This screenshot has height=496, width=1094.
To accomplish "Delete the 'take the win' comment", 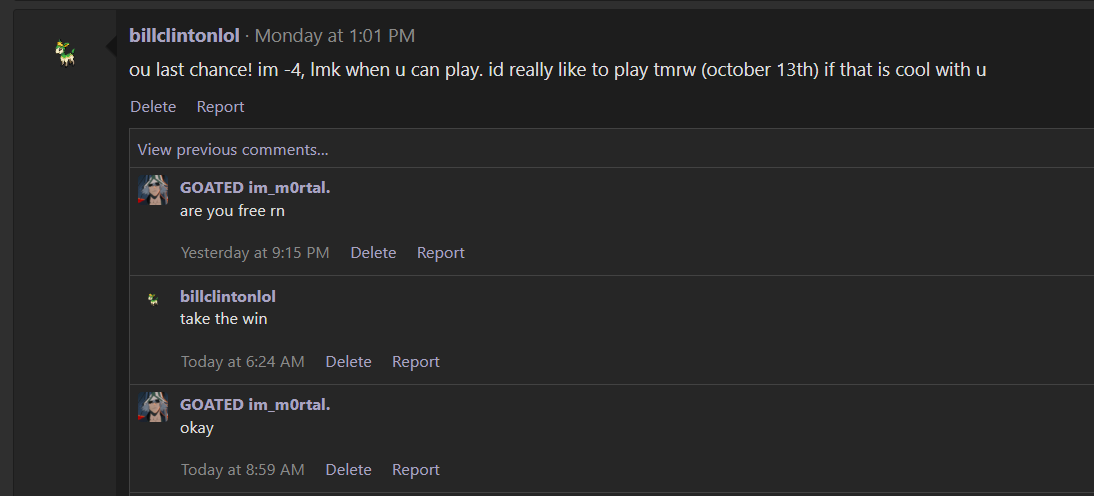I will click(x=348, y=362).
